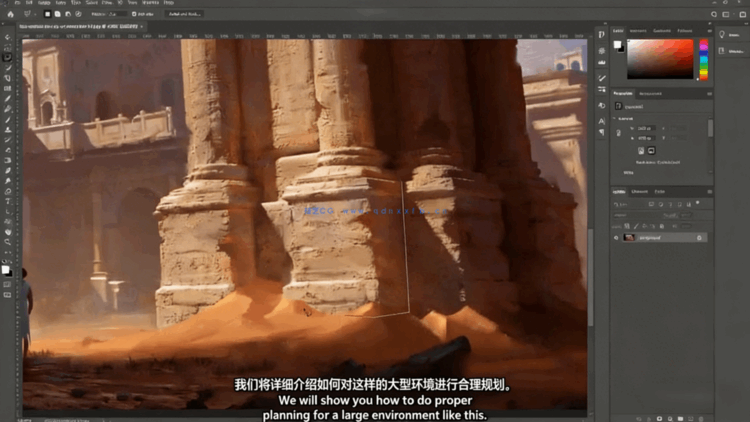Viewport: 750px width, 422px height.
Task: Toggle the Anti-alias checkbox
Action: tap(134, 14)
